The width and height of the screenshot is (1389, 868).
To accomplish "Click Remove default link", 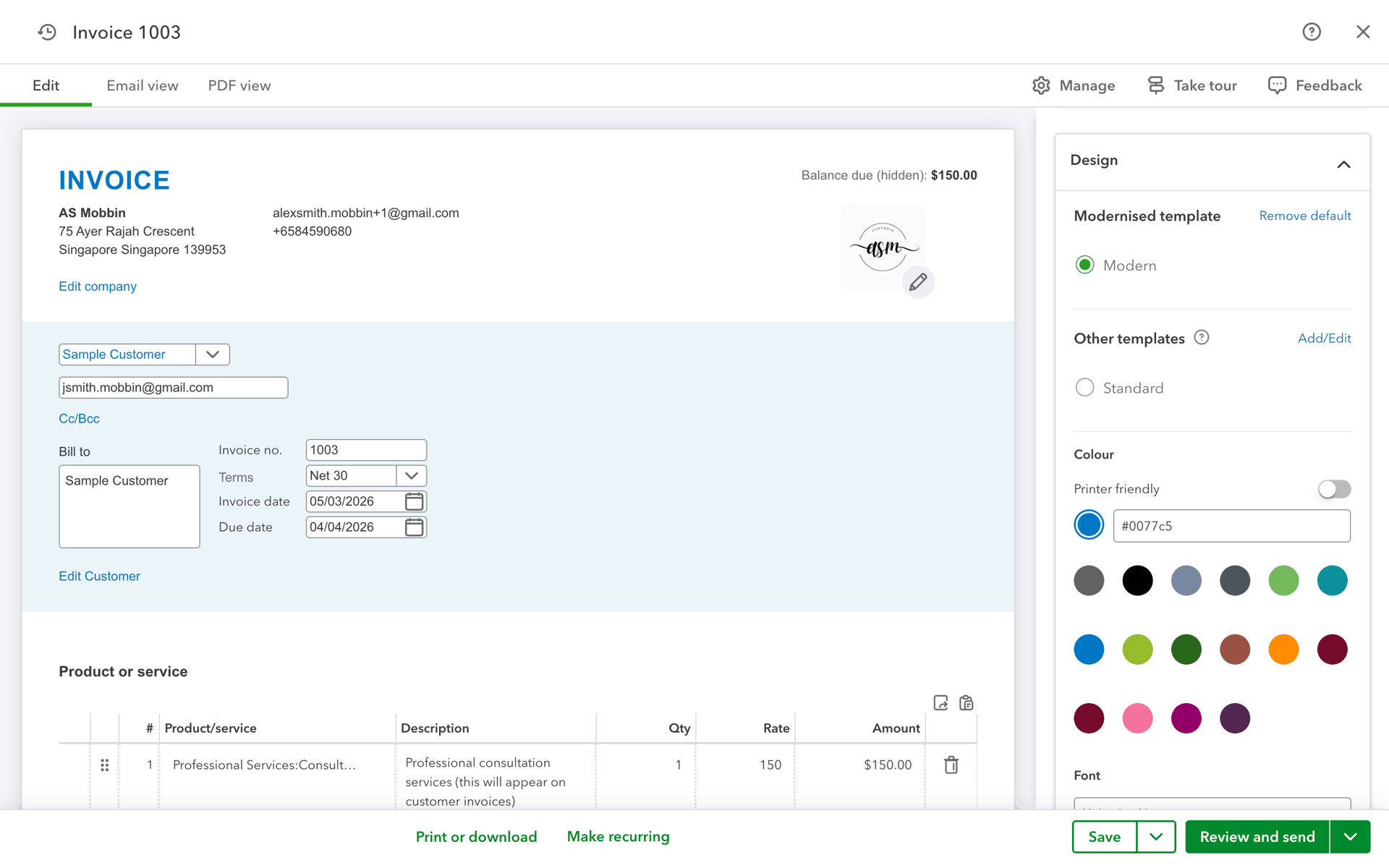I will pyautogui.click(x=1305, y=216).
